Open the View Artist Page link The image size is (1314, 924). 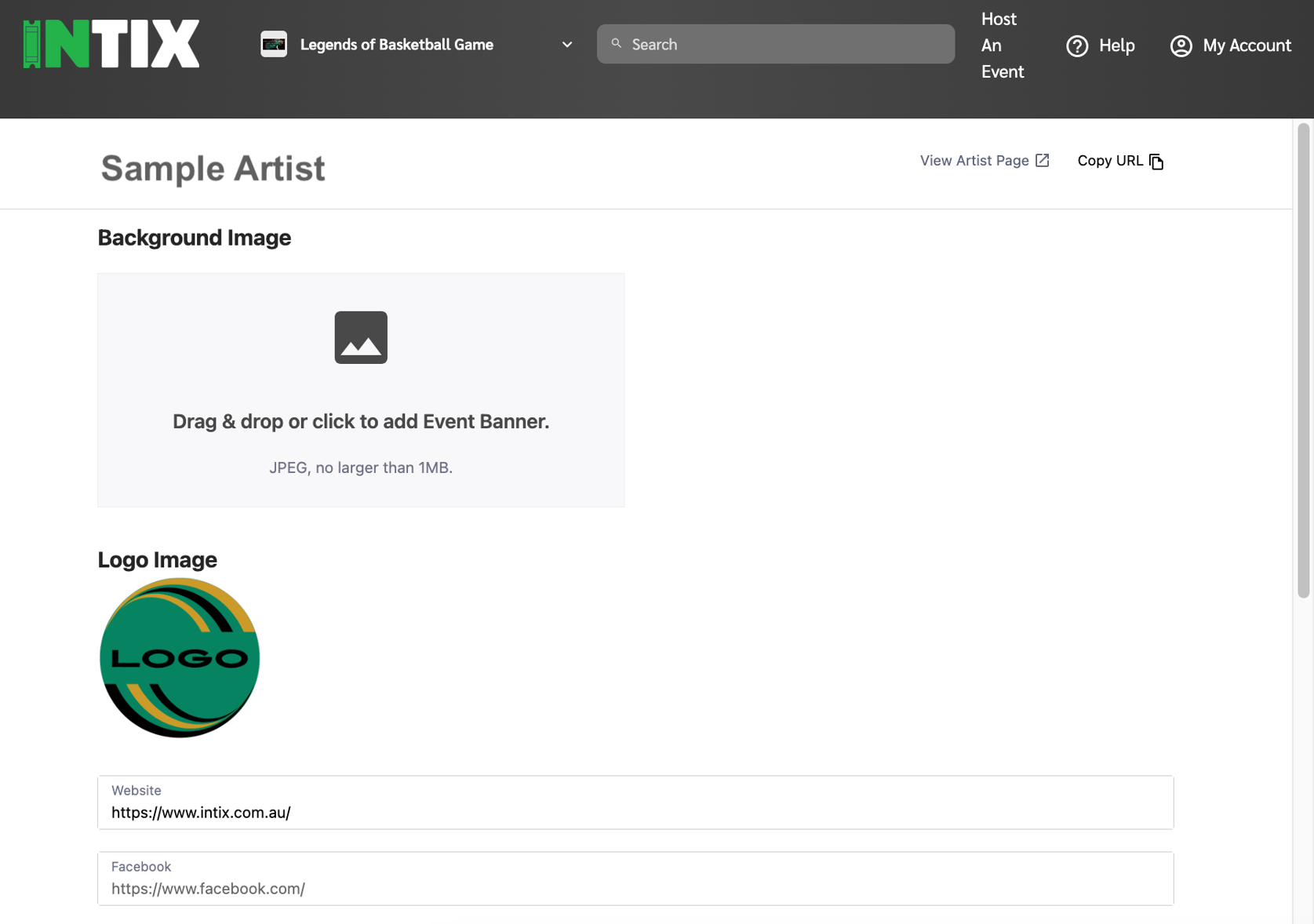(x=975, y=160)
